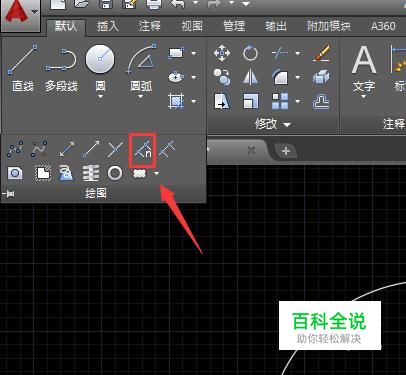Open the 附加模块 (Add-ins) ribbon tab

point(329,26)
